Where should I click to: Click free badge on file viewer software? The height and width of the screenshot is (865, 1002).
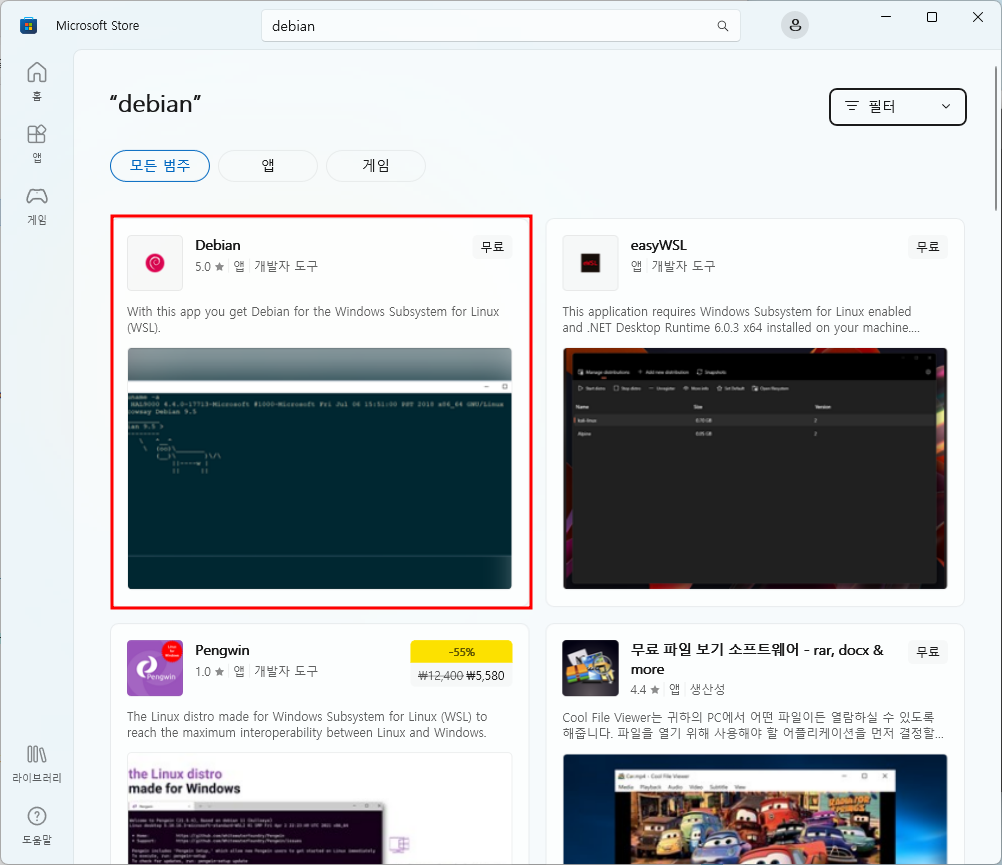click(928, 652)
